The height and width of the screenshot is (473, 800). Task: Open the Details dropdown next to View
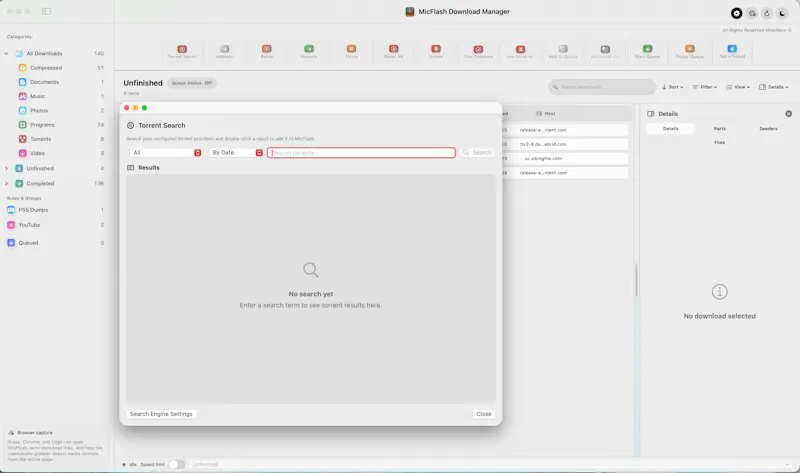773,87
